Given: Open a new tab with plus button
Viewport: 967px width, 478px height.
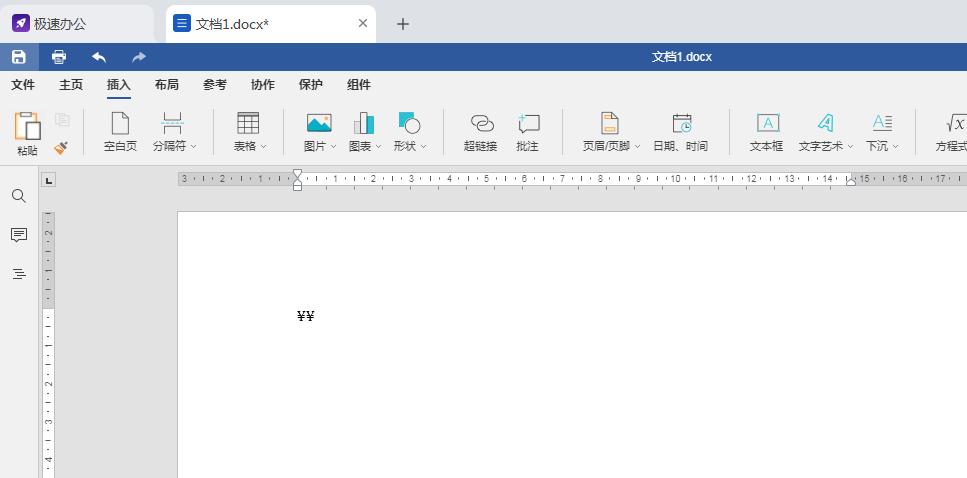Looking at the screenshot, I should [x=403, y=24].
